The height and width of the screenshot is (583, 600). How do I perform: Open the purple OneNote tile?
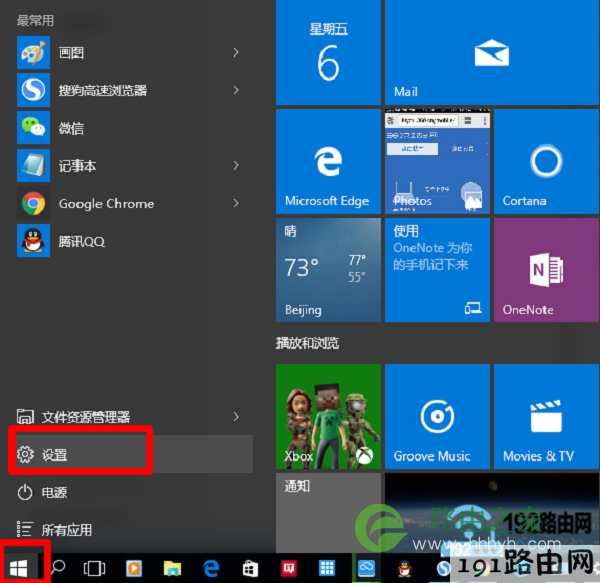tap(546, 270)
